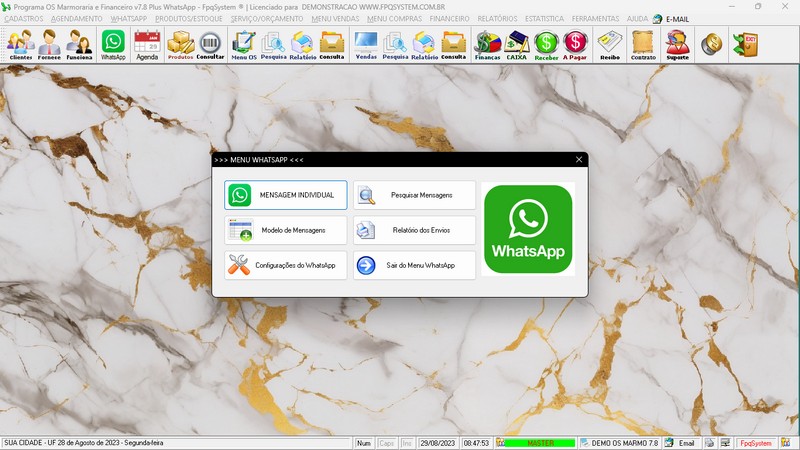Click Pesquisa icon right of Vendas

coord(395,44)
